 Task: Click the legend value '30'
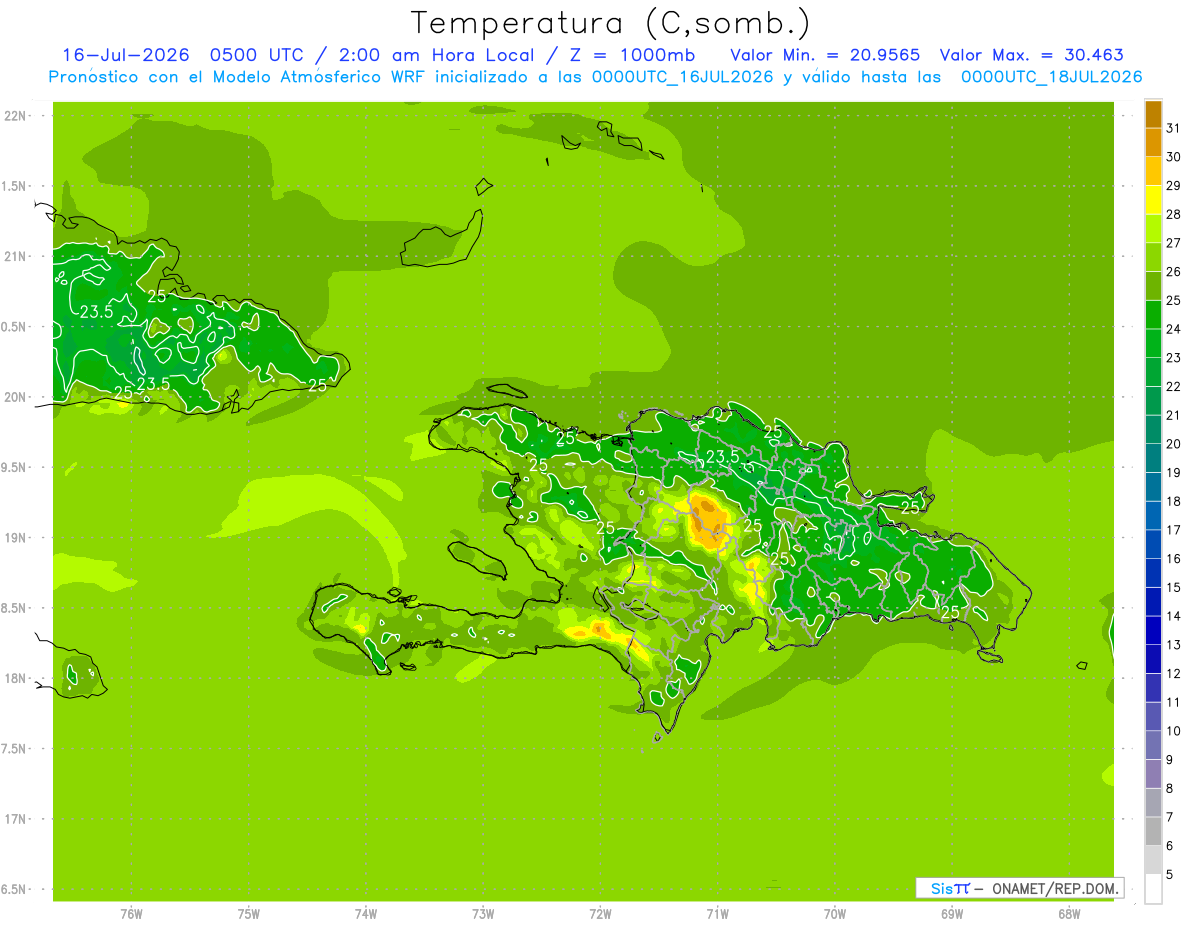coord(1174,157)
